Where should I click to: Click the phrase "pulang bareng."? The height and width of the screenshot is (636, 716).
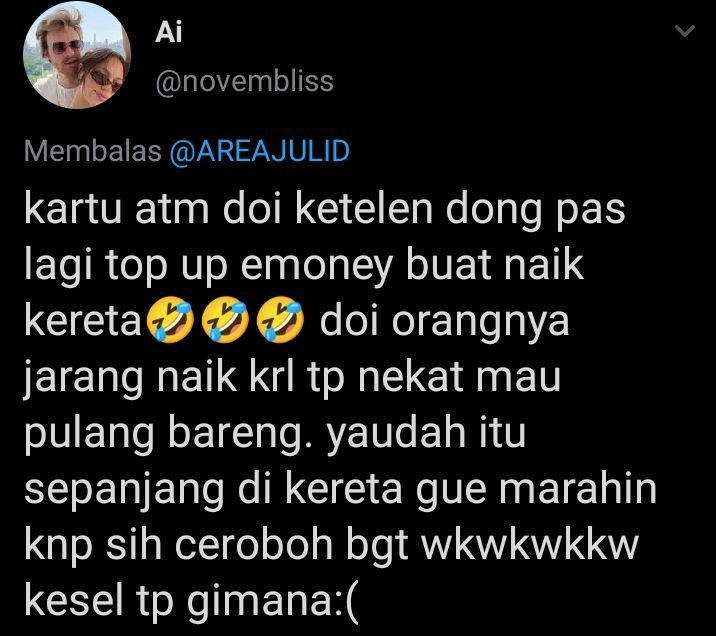(x=169, y=433)
